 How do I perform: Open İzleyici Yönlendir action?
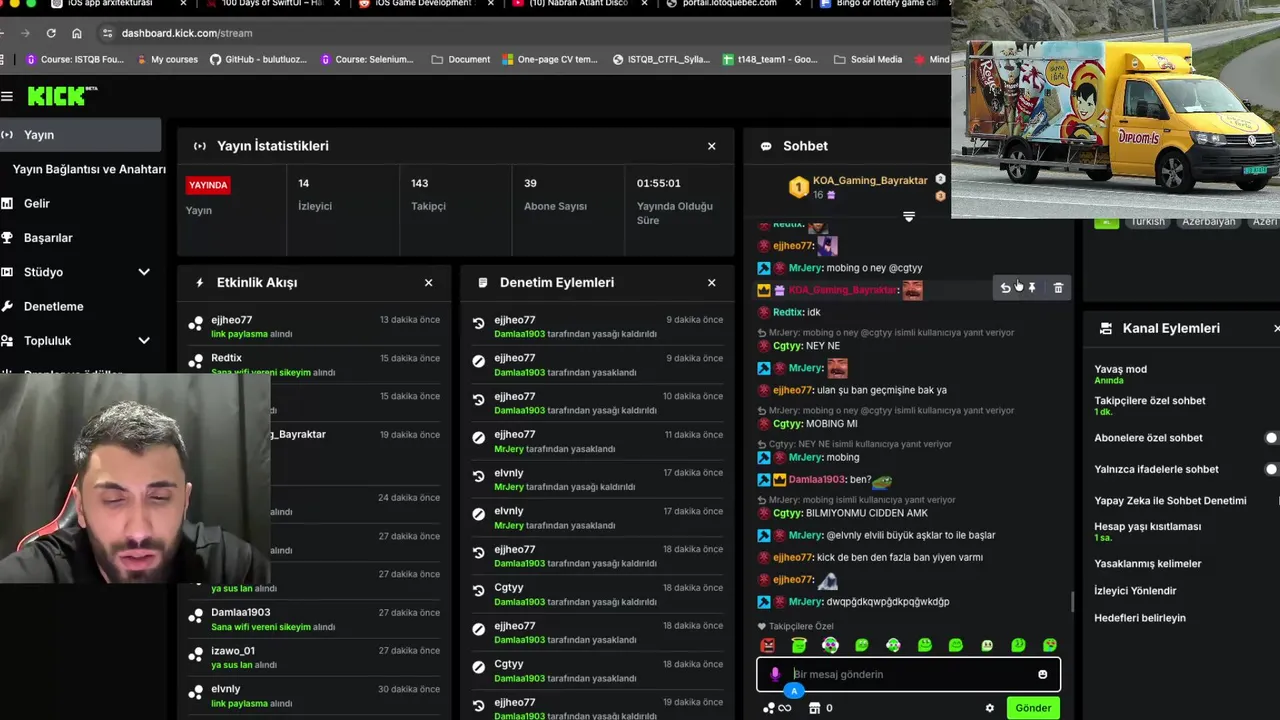coord(1135,591)
